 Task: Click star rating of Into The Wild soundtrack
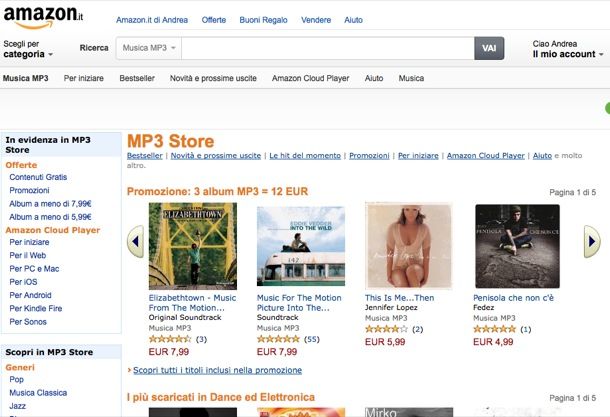point(279,339)
